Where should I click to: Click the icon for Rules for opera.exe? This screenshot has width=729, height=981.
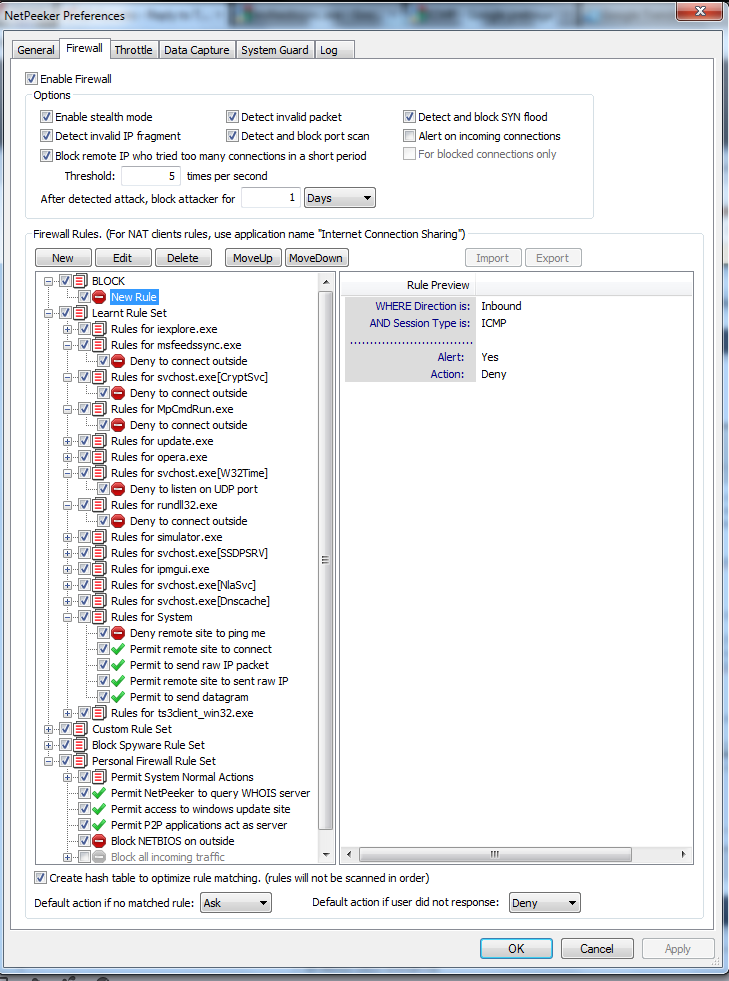99,457
